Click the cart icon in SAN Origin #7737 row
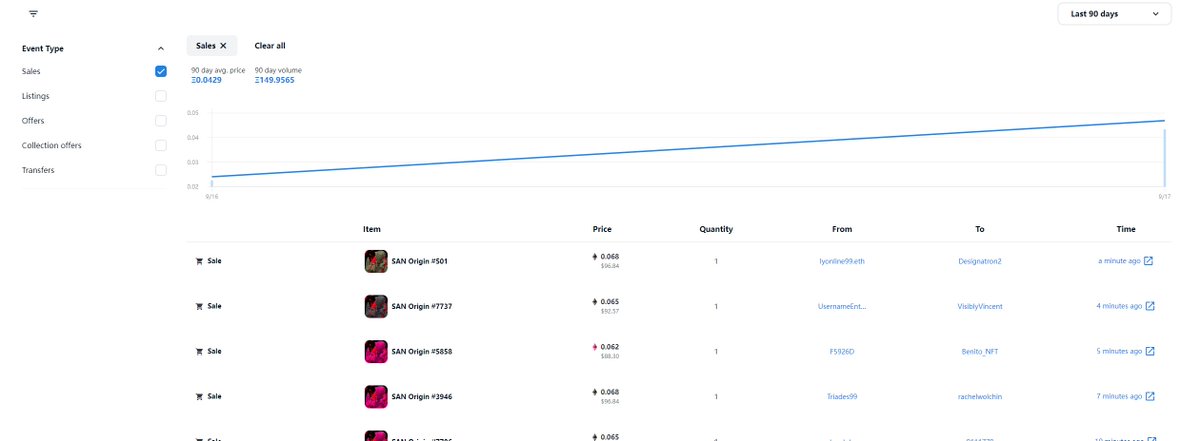The width and height of the screenshot is (1200, 441). [x=199, y=306]
